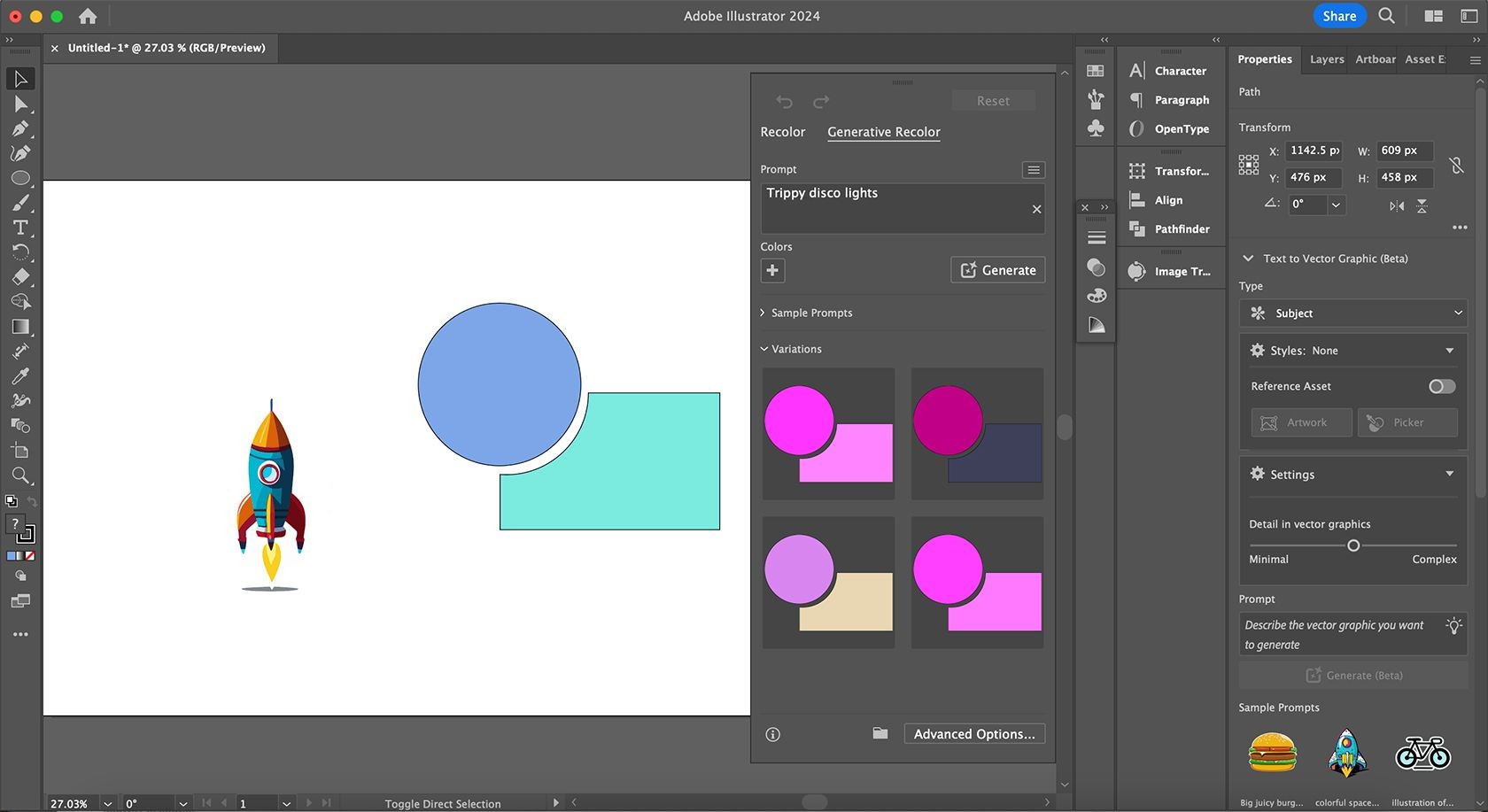The width and height of the screenshot is (1488, 812).
Task: Open the Subject type dropdown
Action: pyautogui.click(x=1353, y=313)
